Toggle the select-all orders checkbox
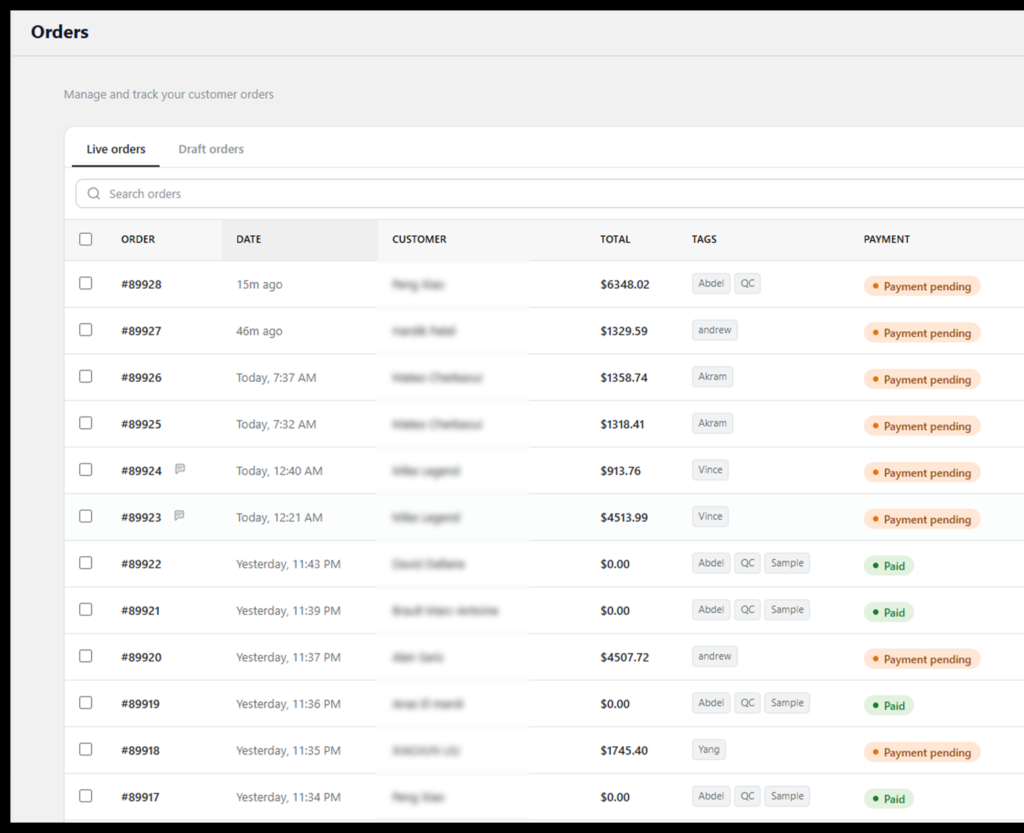 [x=86, y=239]
